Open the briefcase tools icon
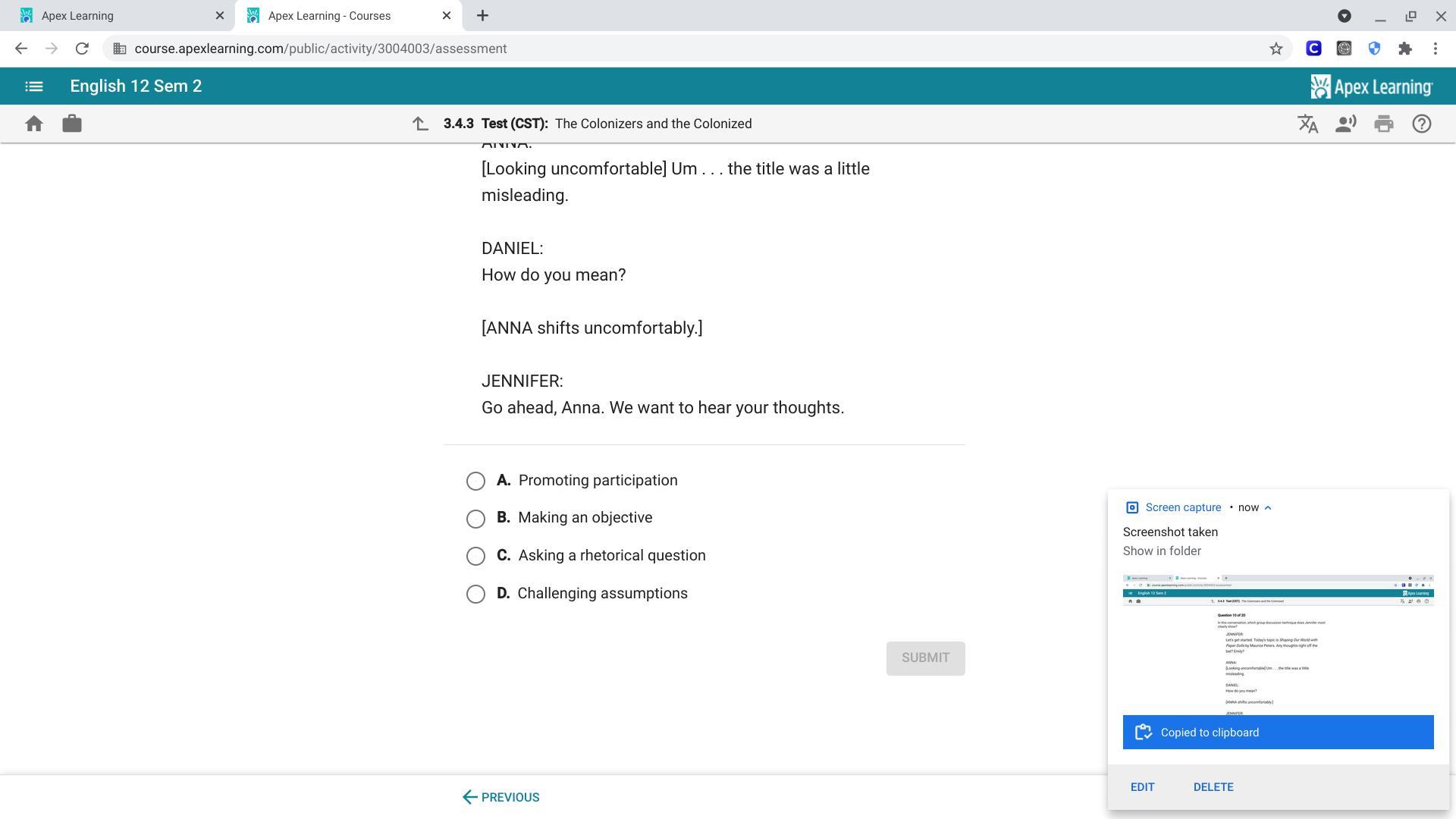The height and width of the screenshot is (819, 1456). [72, 124]
